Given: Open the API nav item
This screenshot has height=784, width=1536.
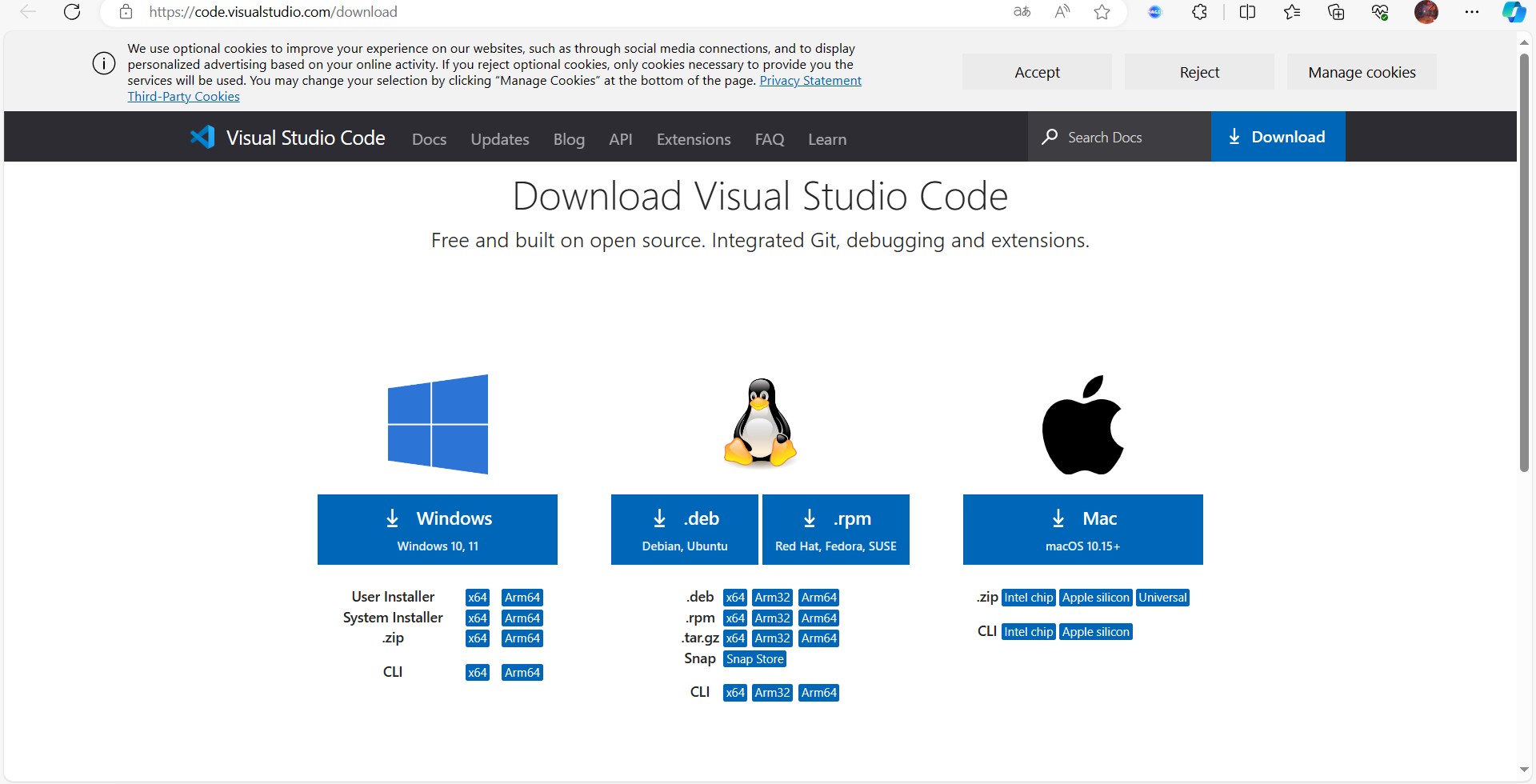Looking at the screenshot, I should (x=621, y=139).
